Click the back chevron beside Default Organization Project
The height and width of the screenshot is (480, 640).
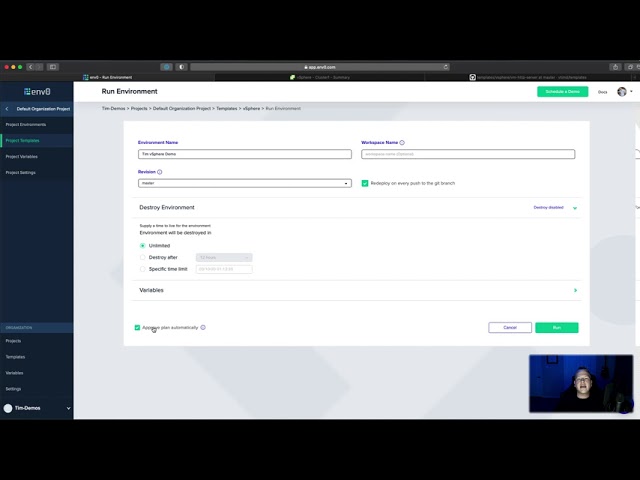7,109
